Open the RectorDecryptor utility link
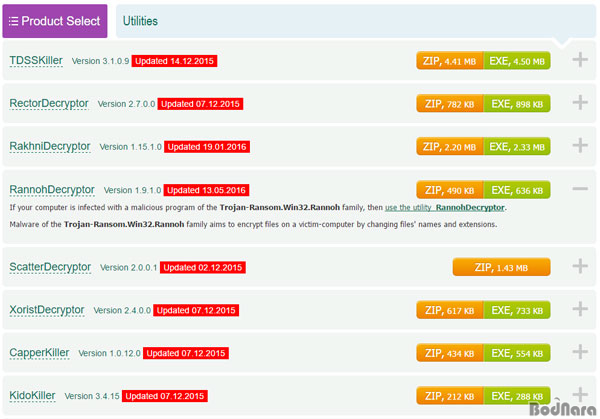Viewport: 600px width, 419px height. coord(49,103)
